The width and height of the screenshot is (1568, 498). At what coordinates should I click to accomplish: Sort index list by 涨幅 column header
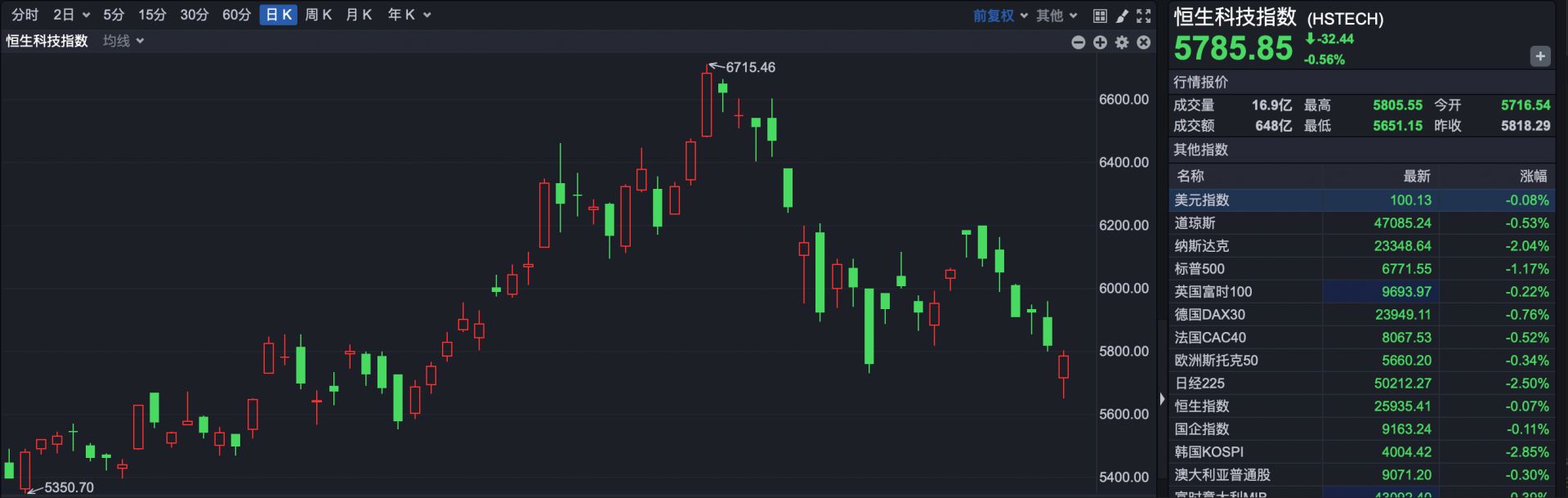pos(1532,176)
